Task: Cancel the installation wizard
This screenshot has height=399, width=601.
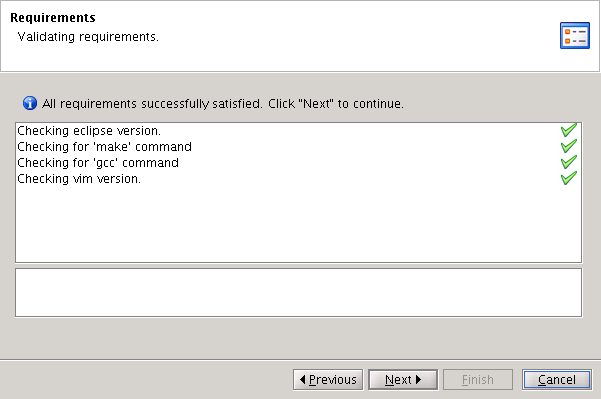Action: point(557,380)
